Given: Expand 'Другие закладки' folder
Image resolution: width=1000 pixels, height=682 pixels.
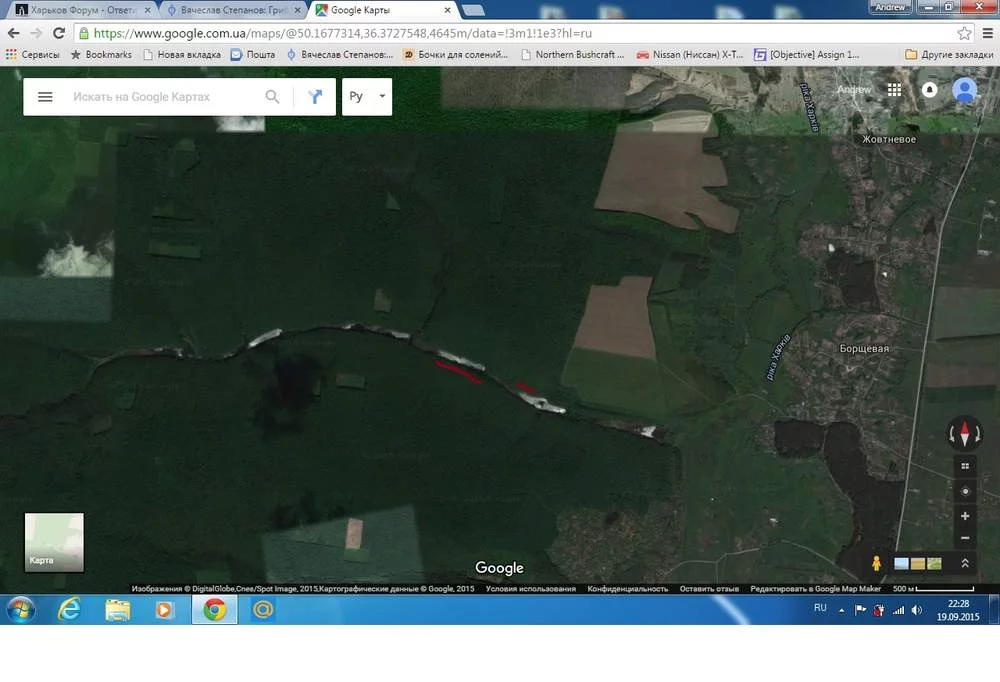Looking at the screenshot, I should pos(949,55).
